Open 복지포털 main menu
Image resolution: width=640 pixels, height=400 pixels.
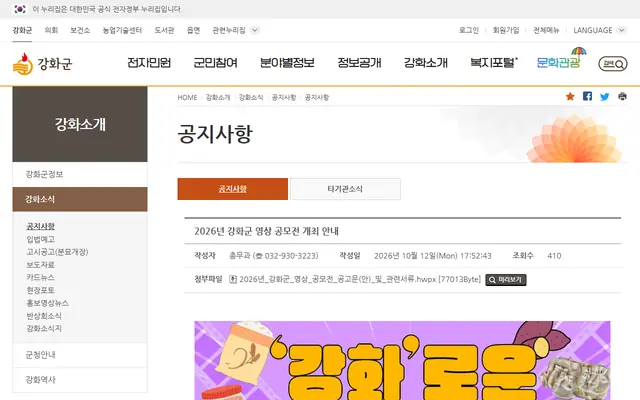point(494,63)
